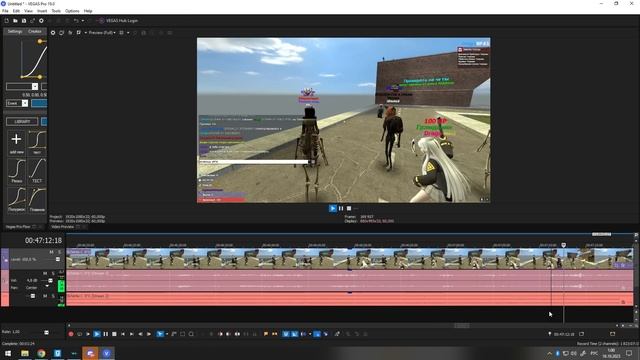This screenshot has height=360, width=640.
Task: Click the Render As icon
Action: [32, 20]
